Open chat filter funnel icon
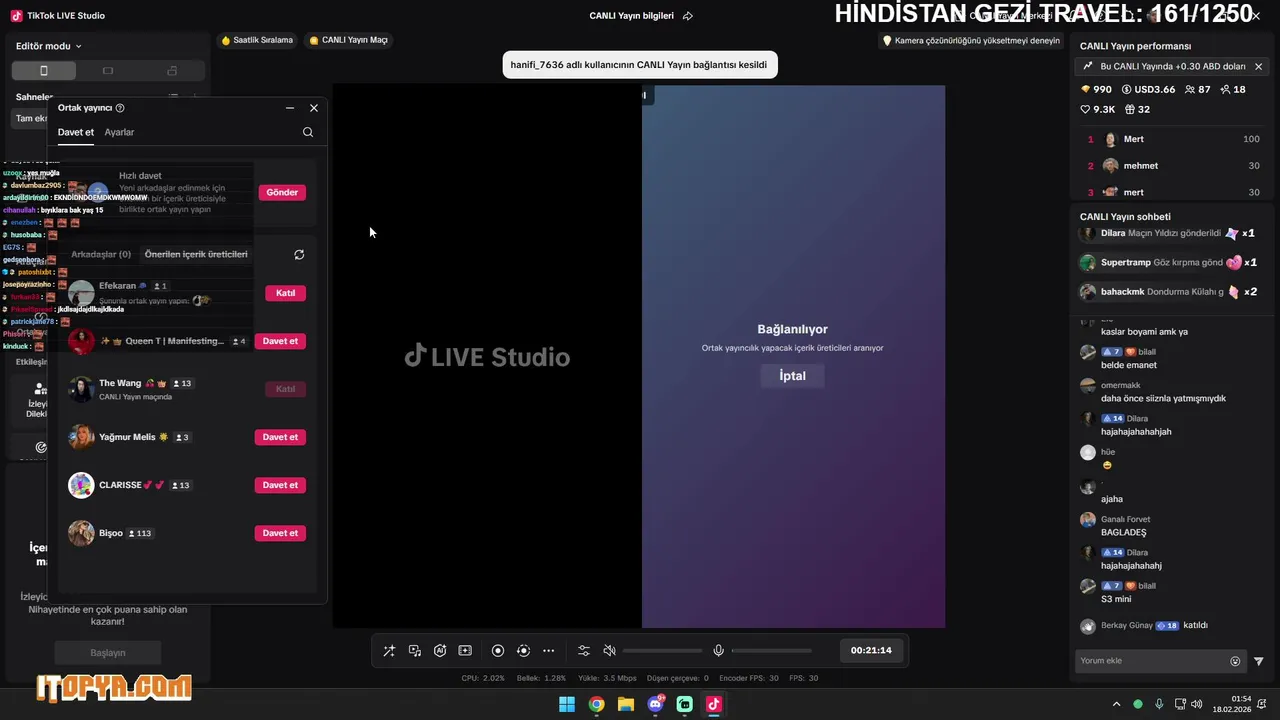 (x=1259, y=661)
